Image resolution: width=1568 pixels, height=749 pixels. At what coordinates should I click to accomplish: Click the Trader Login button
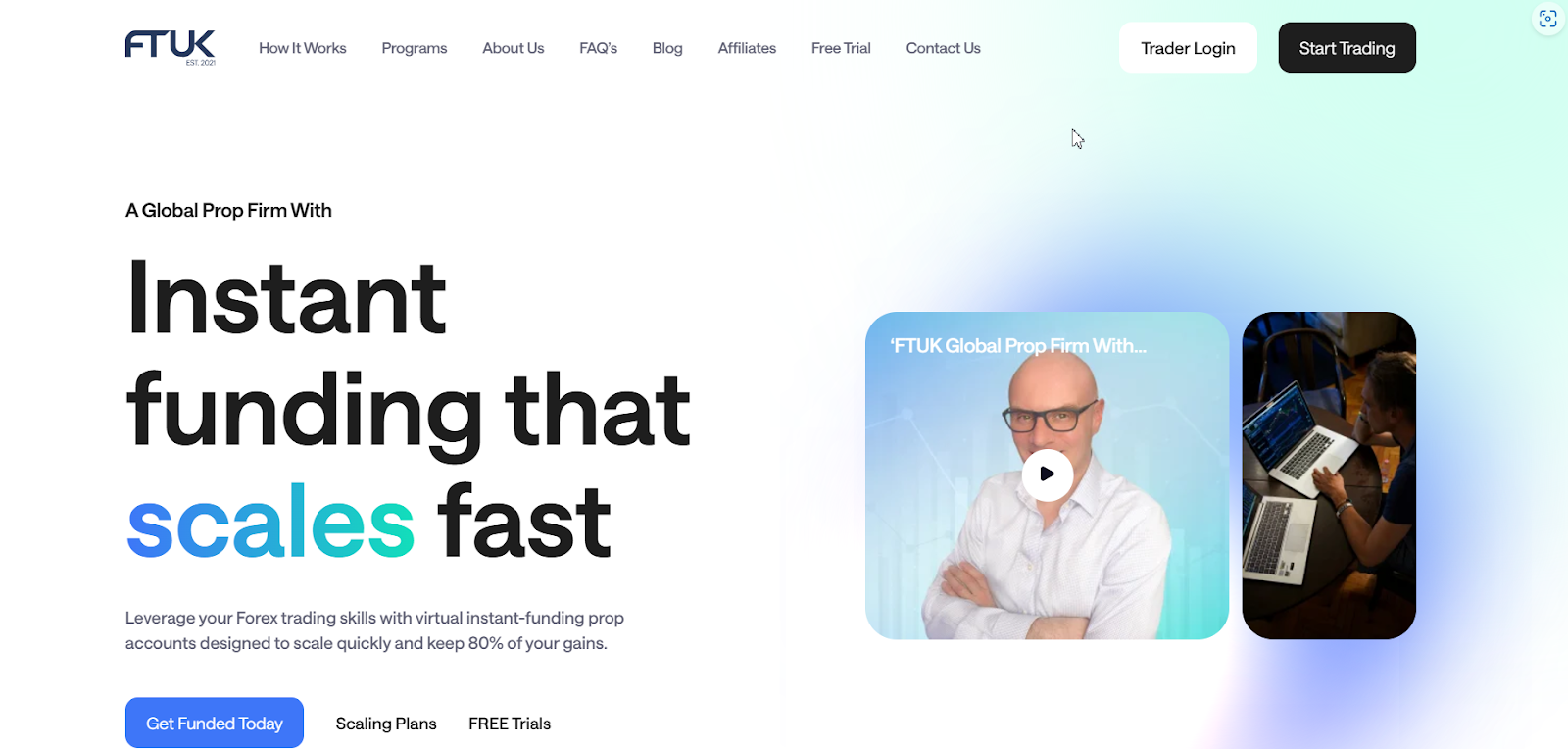1188,48
